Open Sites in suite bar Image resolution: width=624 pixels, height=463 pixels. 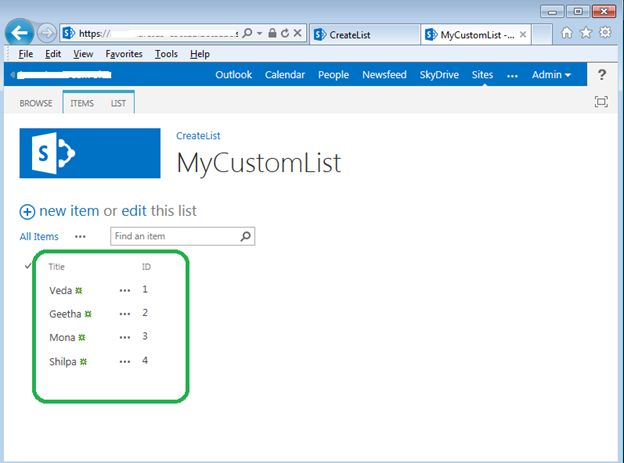point(482,75)
